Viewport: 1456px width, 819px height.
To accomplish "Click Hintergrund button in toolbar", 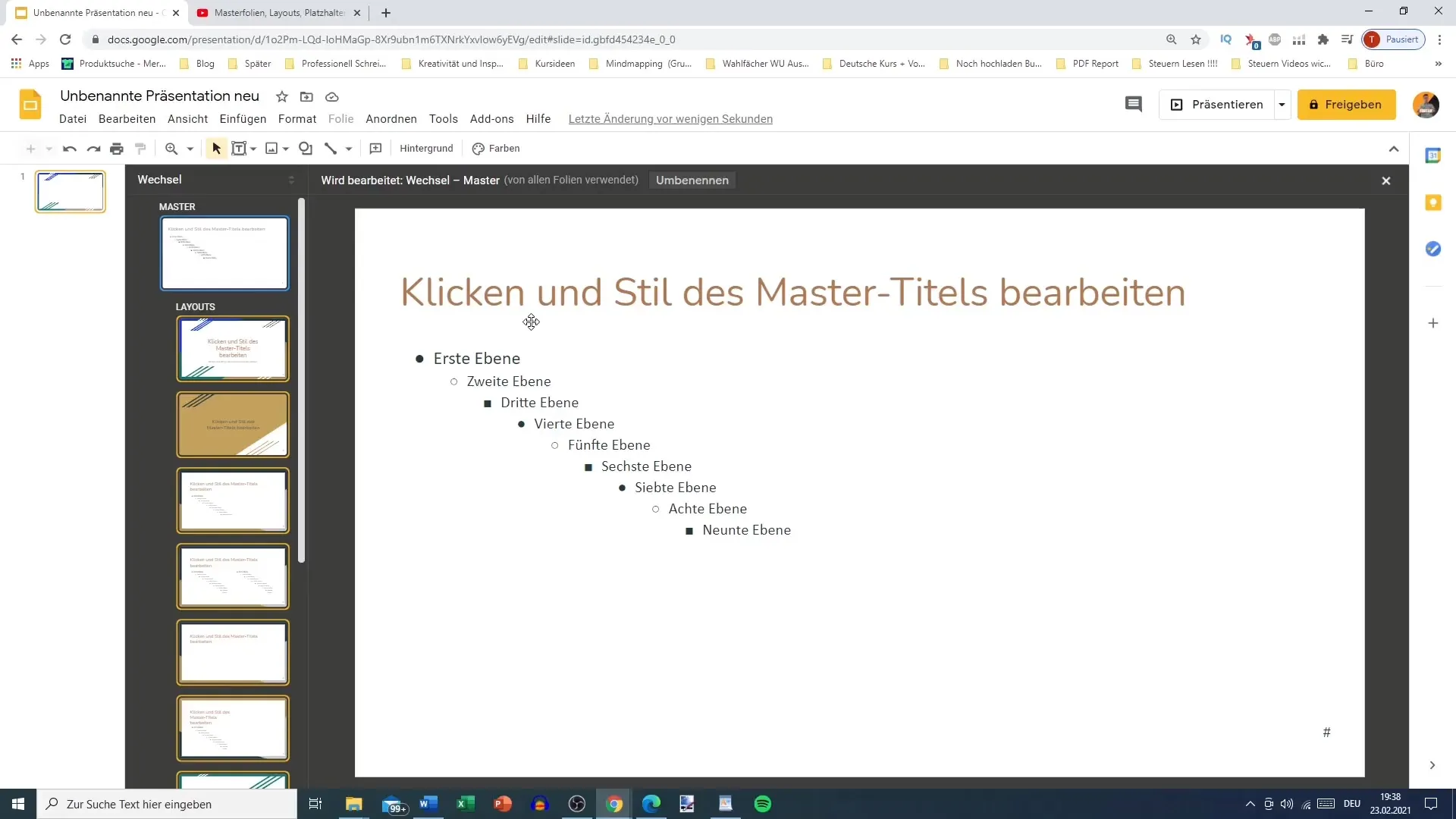I will tap(427, 149).
